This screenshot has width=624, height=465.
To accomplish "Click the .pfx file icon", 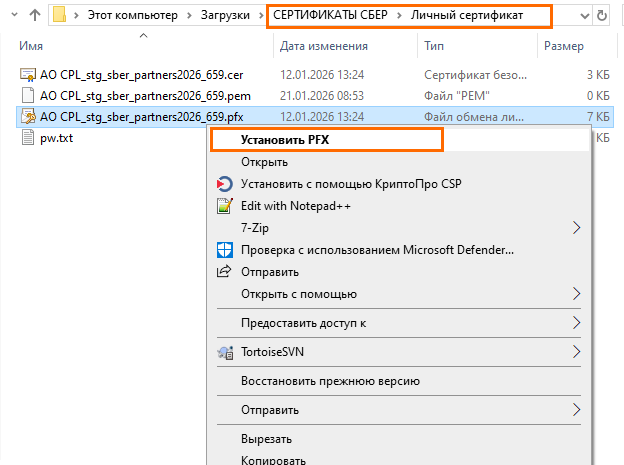I will coord(28,116).
